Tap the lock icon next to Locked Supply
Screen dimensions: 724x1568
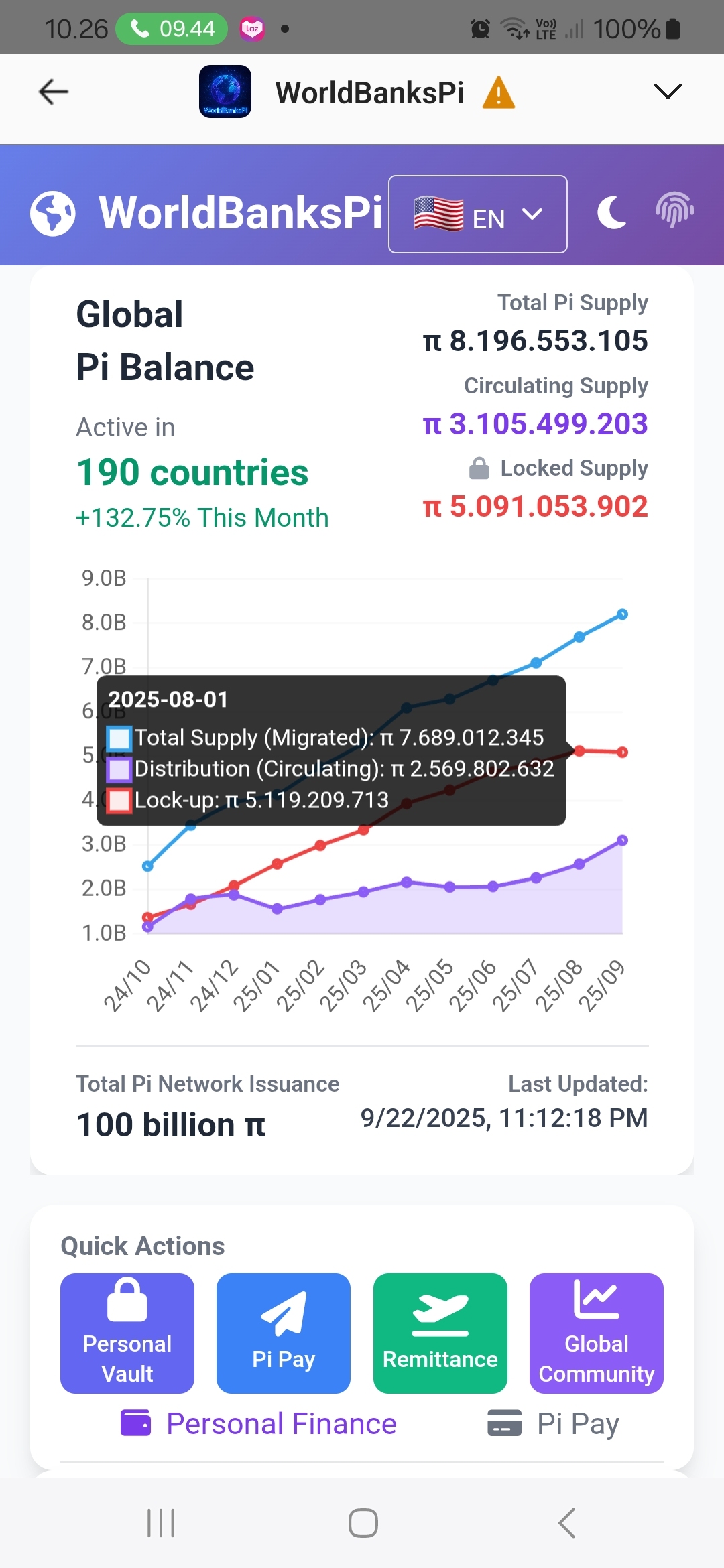point(479,468)
